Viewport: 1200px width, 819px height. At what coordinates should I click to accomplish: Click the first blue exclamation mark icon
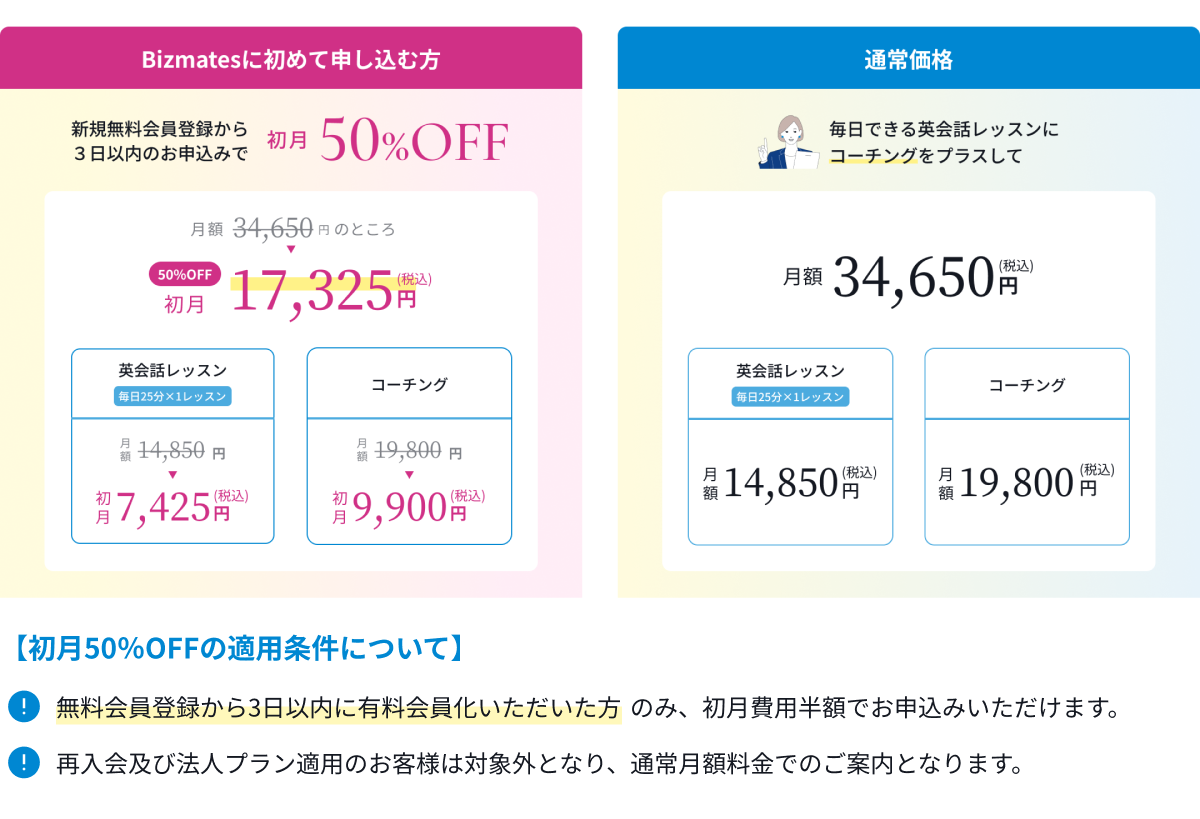22,706
